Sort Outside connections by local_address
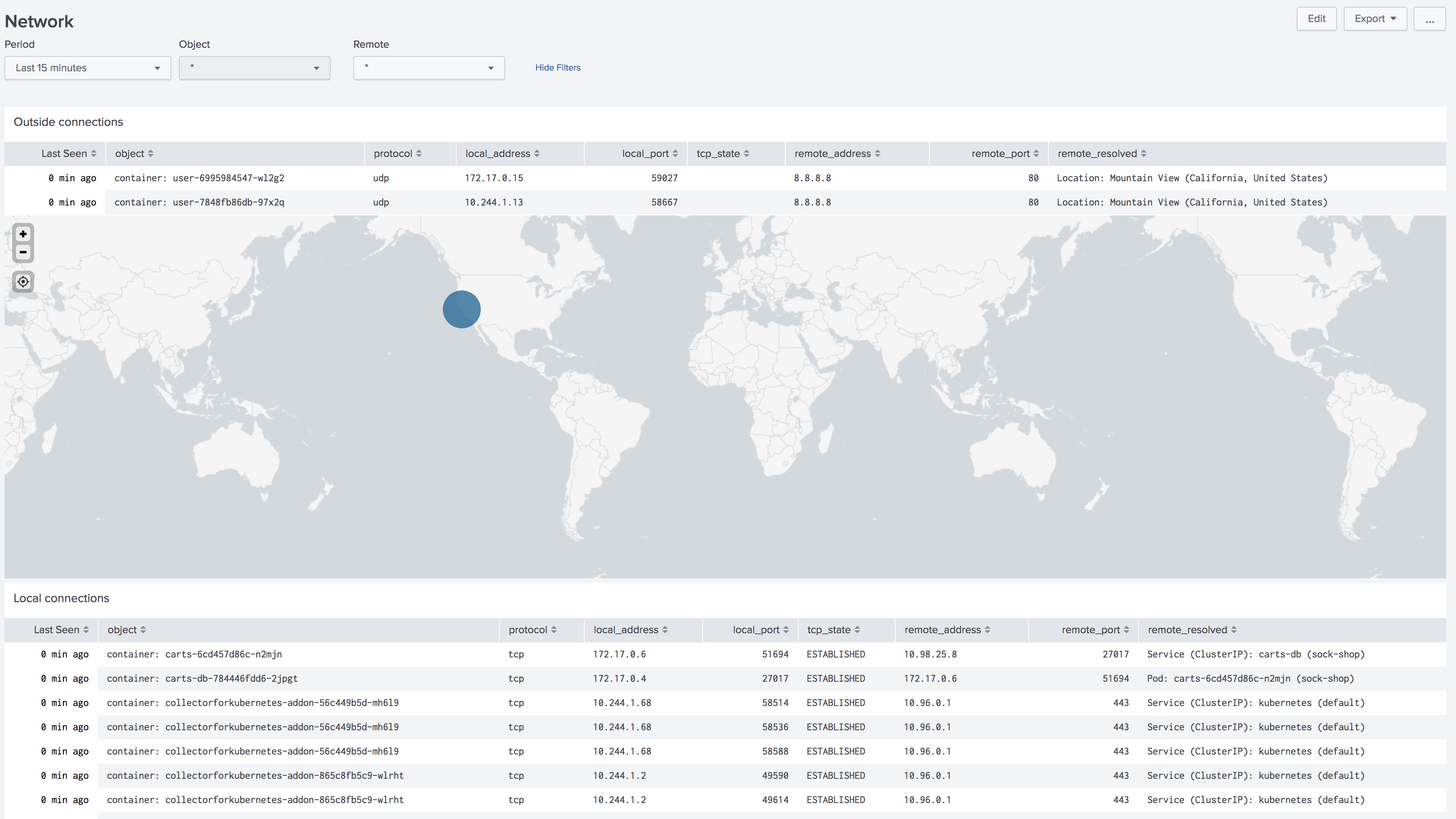1456x819 pixels. [x=502, y=154]
